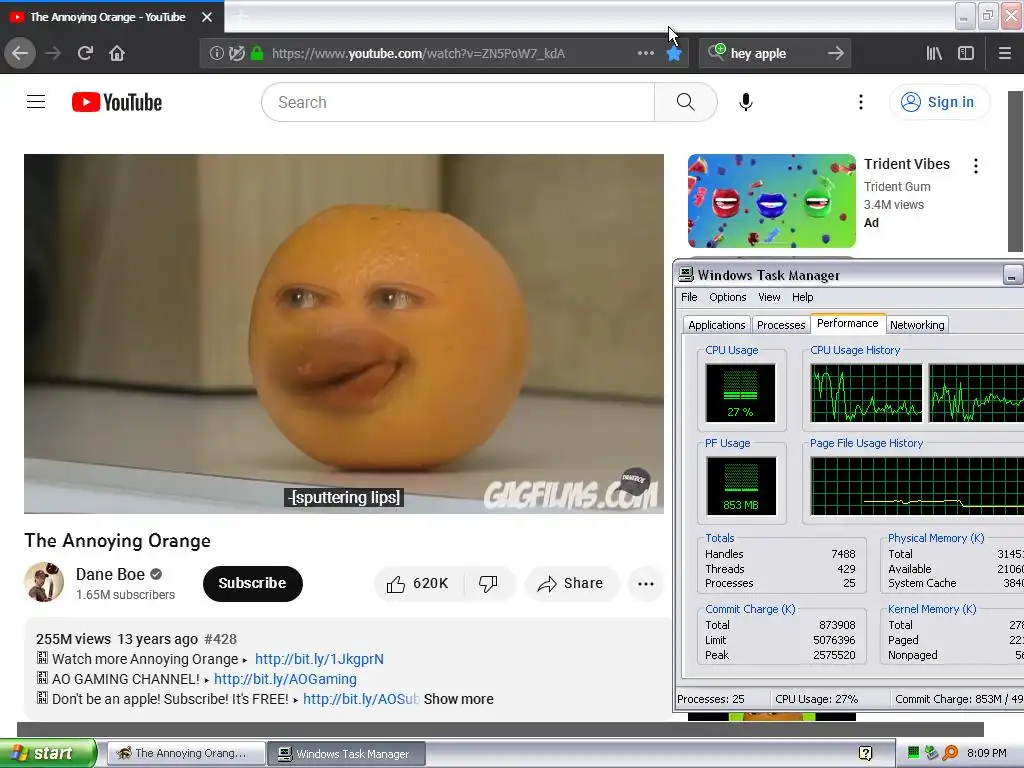1024x768 pixels.
Task: Open YouTube settings three-dot menu
Action: [861, 102]
